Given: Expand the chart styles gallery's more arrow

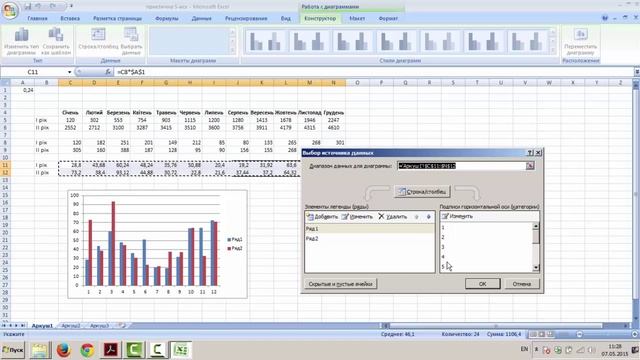Looking at the screenshot, I should tap(553, 50).
